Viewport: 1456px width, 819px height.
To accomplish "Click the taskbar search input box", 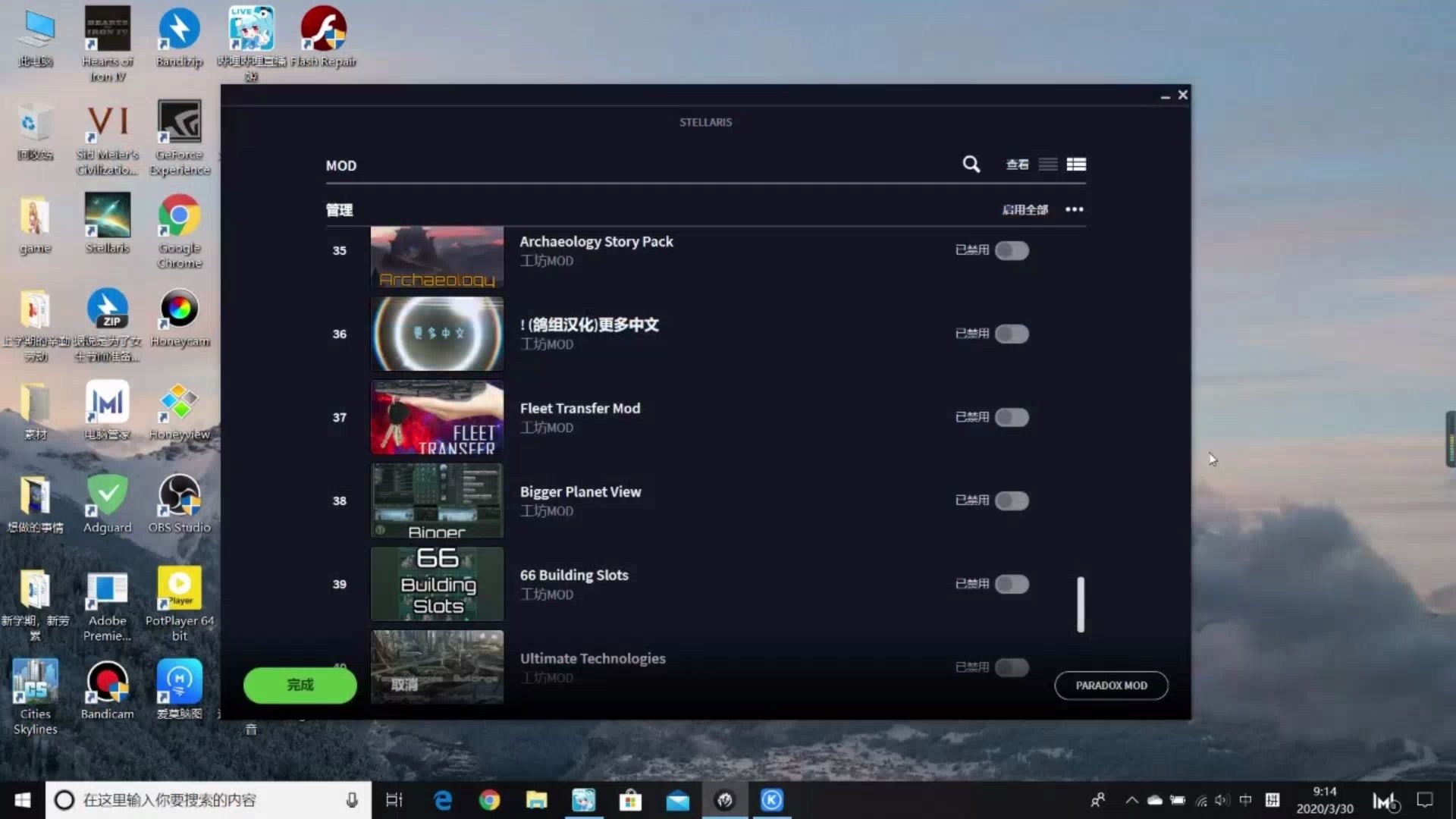I will (x=209, y=800).
